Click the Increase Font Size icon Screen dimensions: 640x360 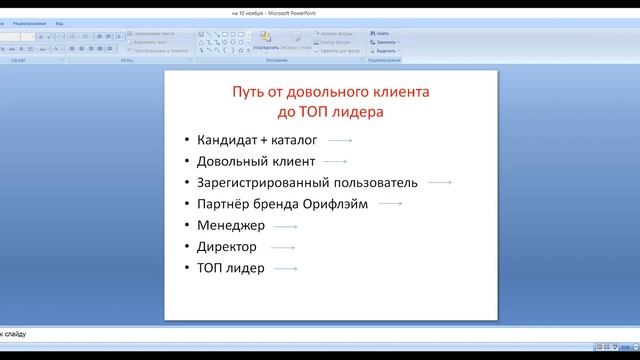click(x=40, y=37)
